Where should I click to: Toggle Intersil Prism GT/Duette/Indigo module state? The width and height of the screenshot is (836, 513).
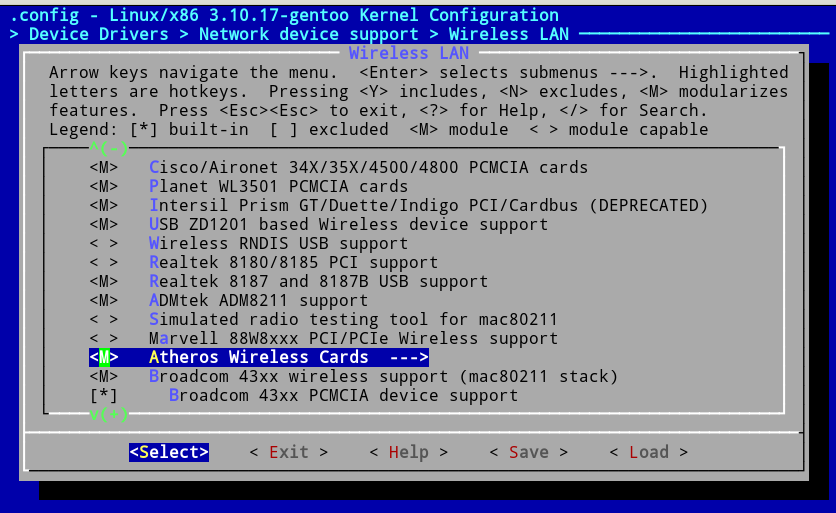coord(103,205)
